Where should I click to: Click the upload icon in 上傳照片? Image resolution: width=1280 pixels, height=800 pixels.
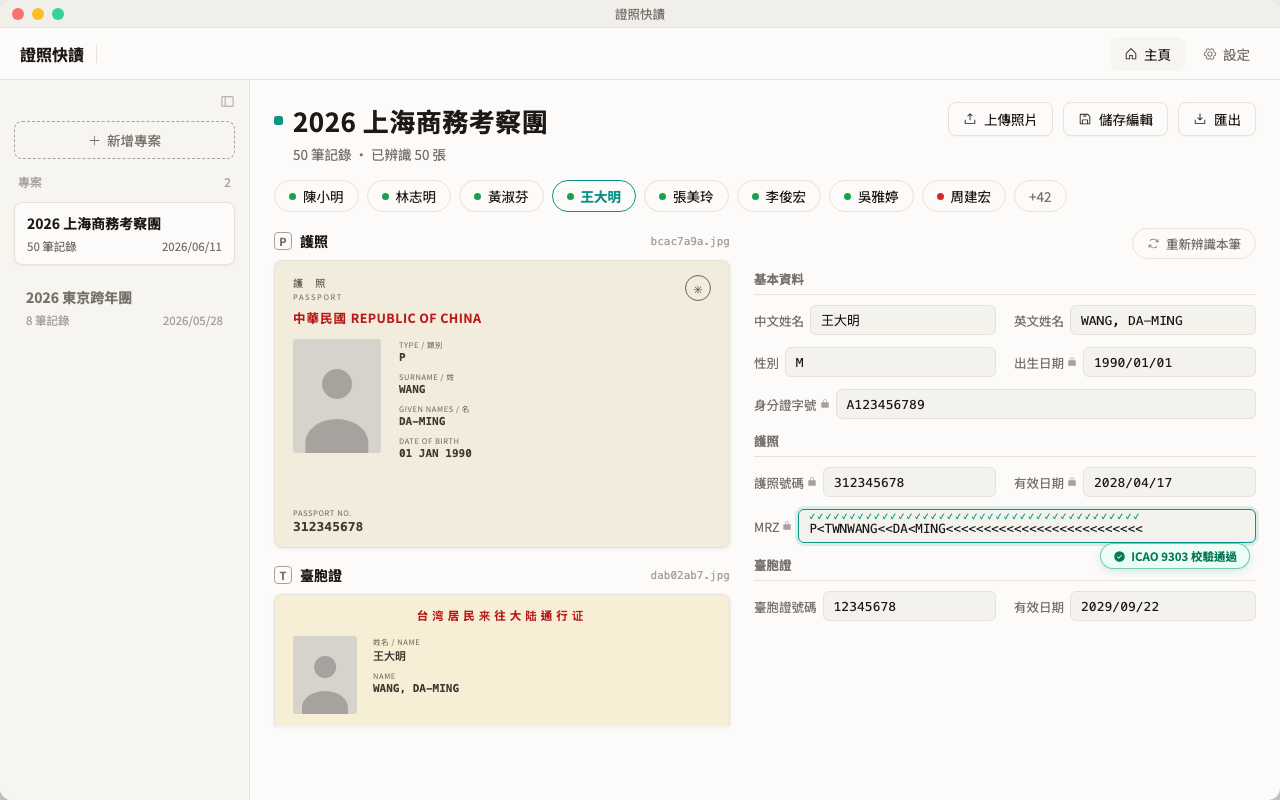[x=970, y=119]
